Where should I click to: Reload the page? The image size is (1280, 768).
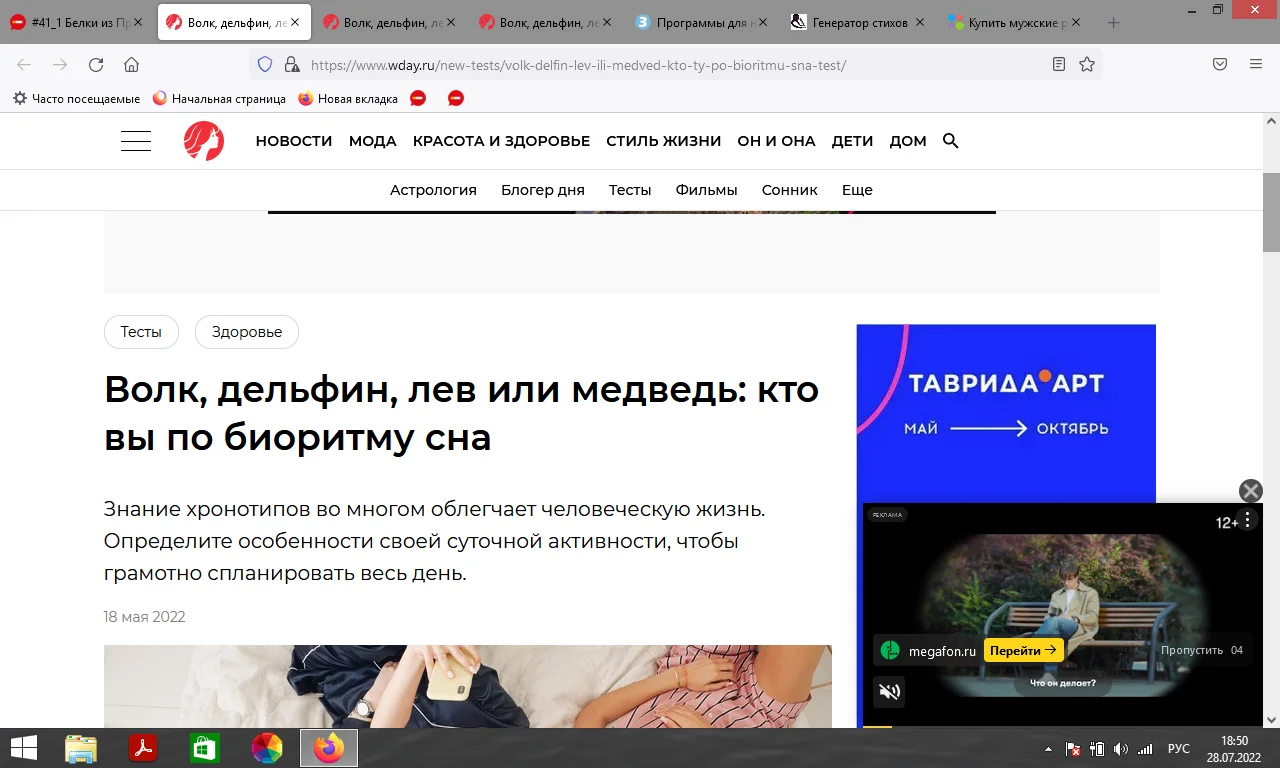(x=95, y=64)
